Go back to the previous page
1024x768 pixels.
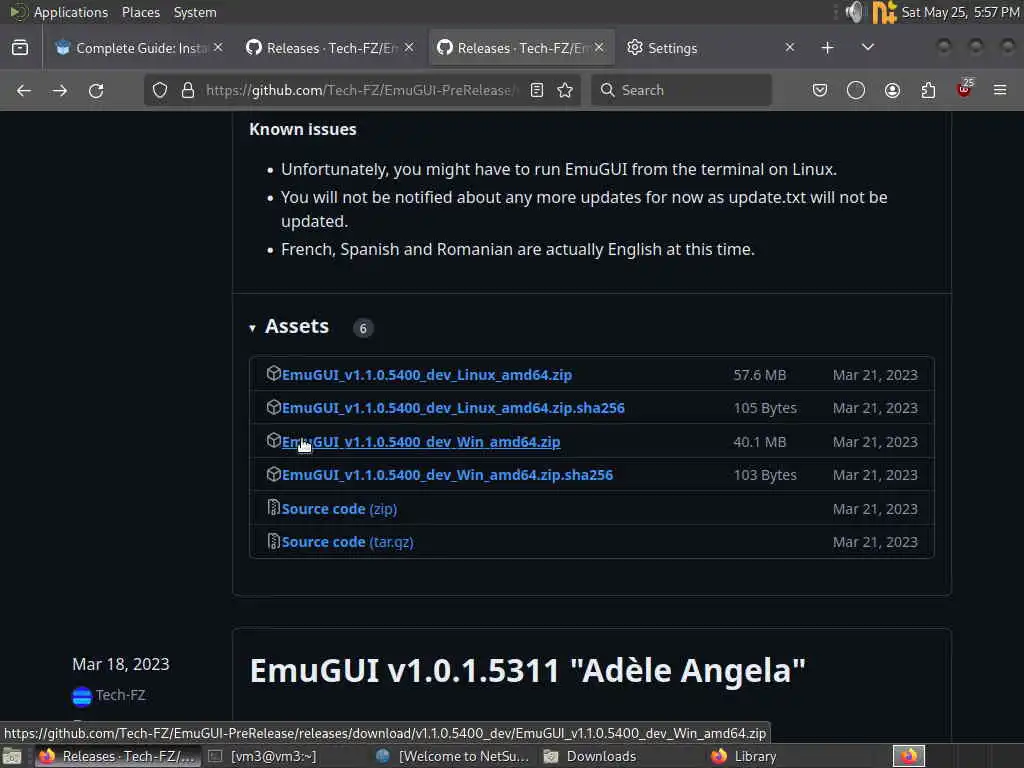pyautogui.click(x=24, y=90)
